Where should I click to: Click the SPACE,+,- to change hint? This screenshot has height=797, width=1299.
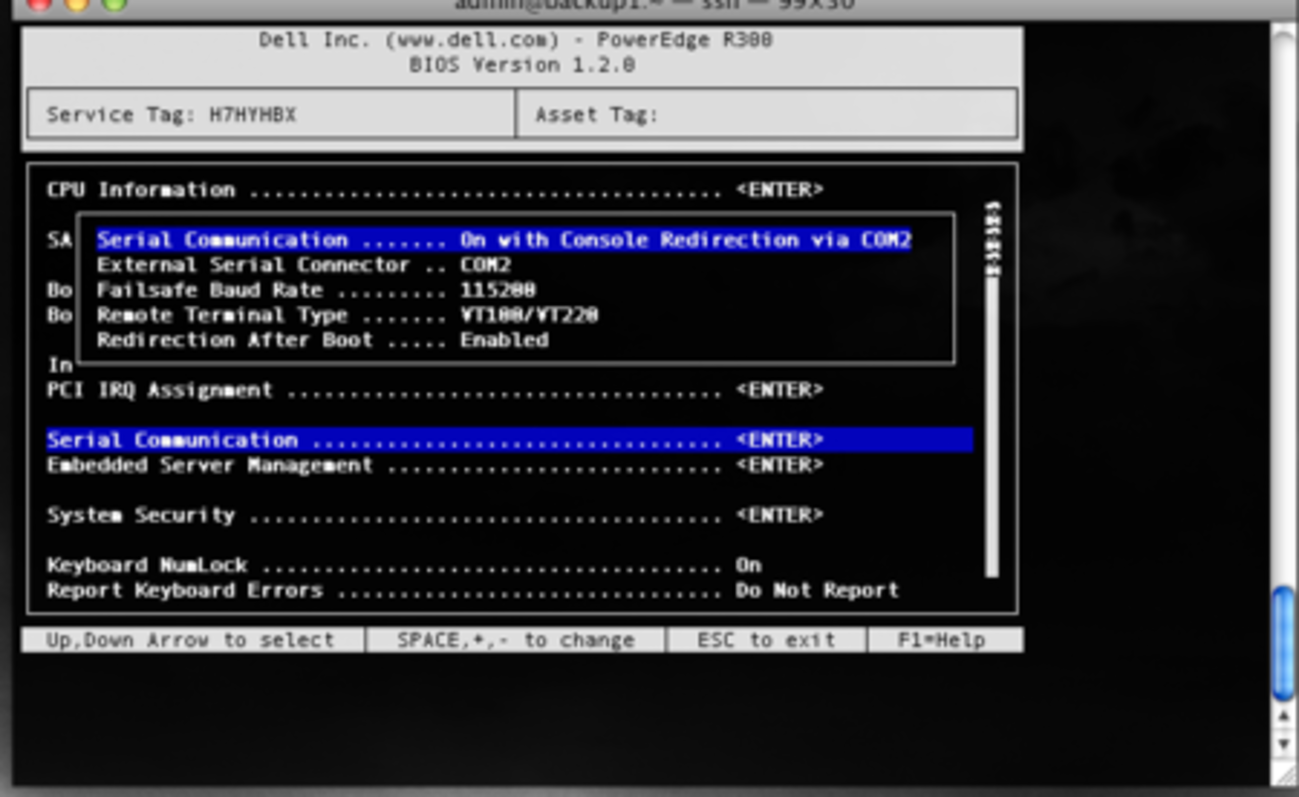516,640
